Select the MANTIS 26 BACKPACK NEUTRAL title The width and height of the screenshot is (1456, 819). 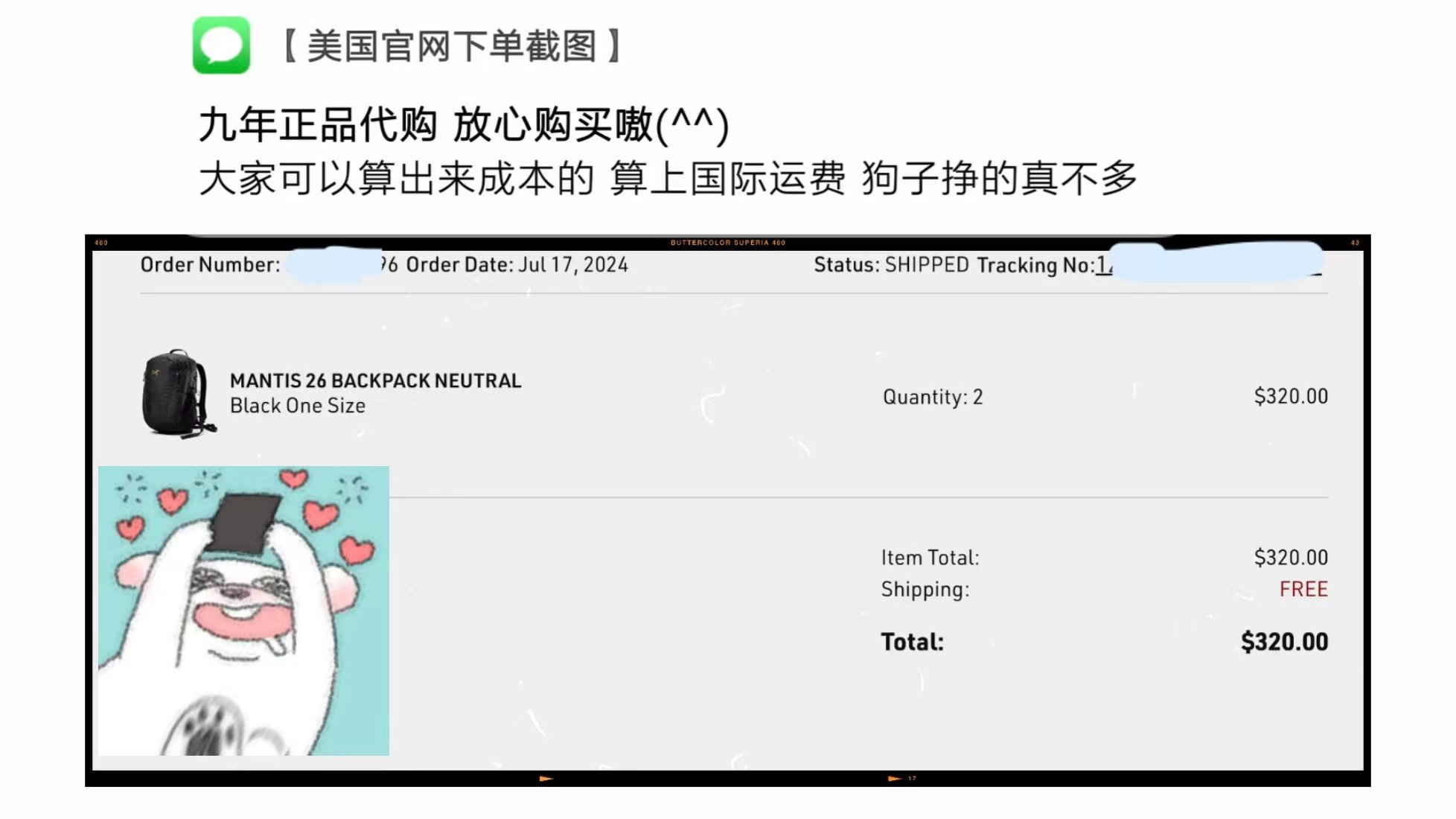click(375, 380)
